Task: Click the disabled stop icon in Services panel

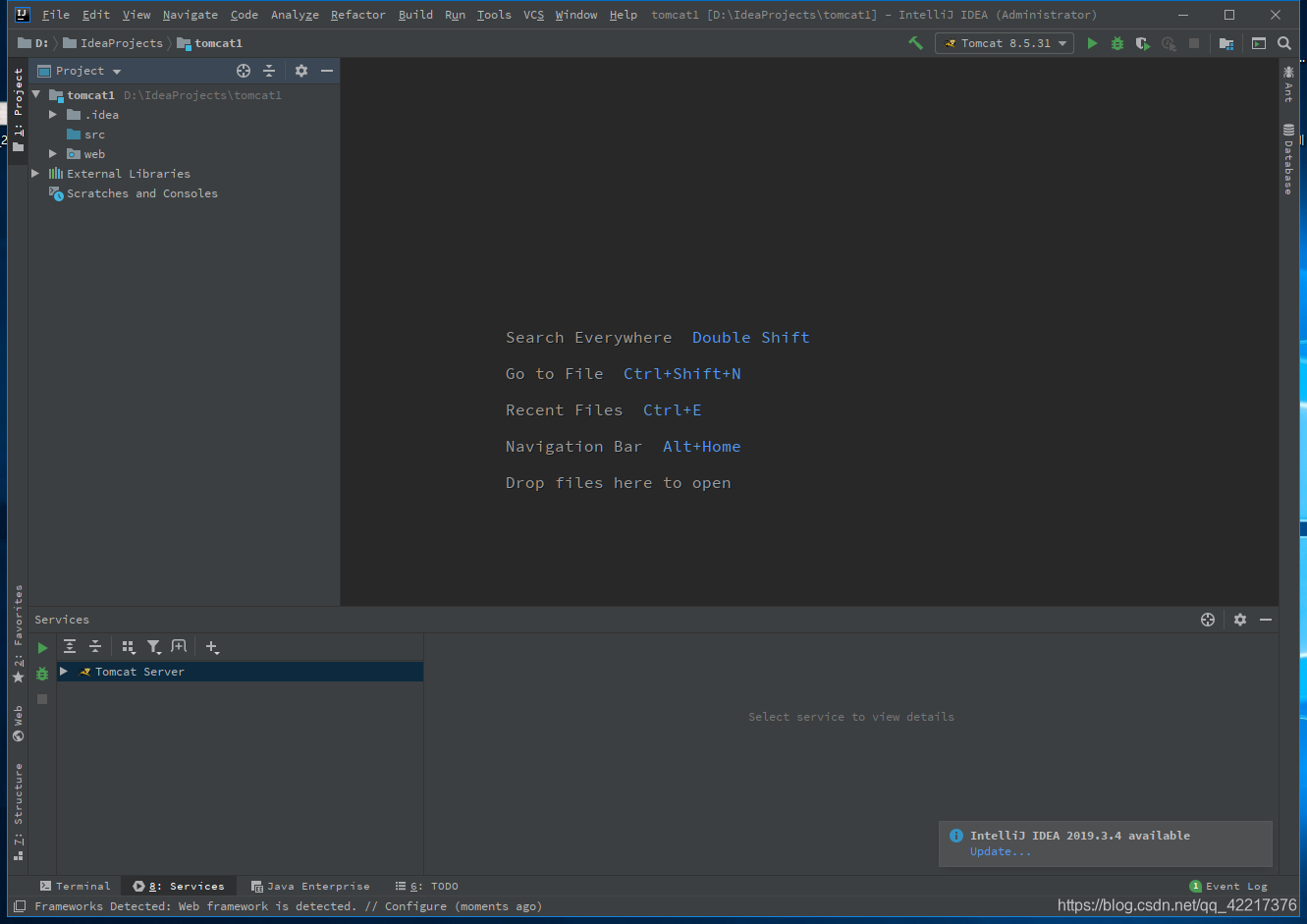Action: click(42, 699)
